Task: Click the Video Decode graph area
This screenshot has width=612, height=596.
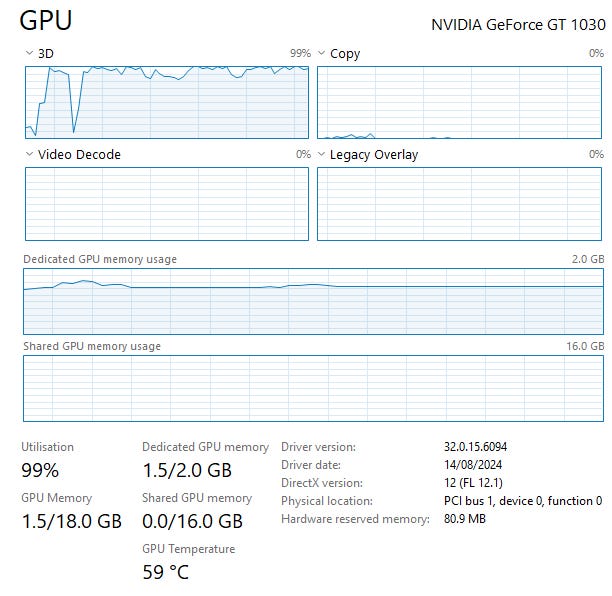Action: [x=167, y=204]
